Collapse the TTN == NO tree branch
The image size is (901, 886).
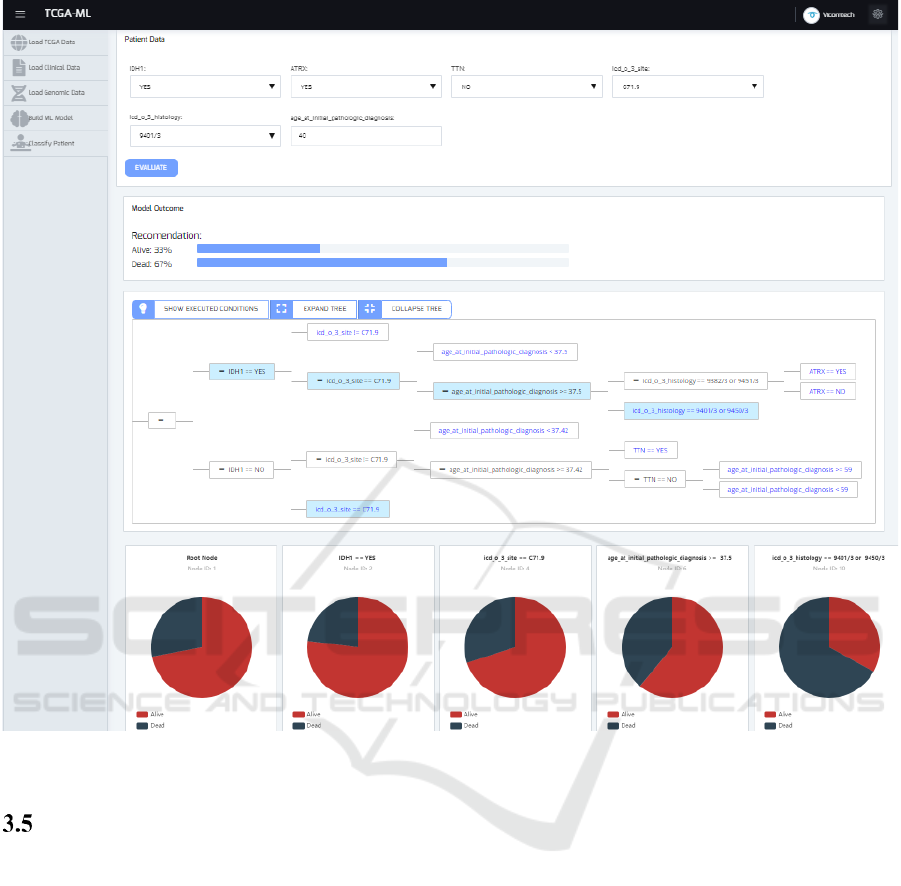coord(636,479)
